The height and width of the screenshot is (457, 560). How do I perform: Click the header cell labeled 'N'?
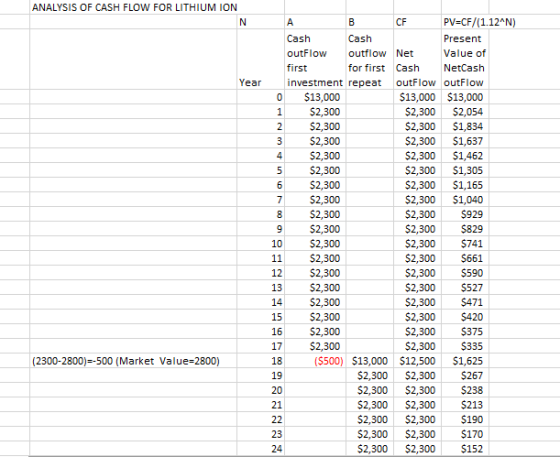(261, 22)
